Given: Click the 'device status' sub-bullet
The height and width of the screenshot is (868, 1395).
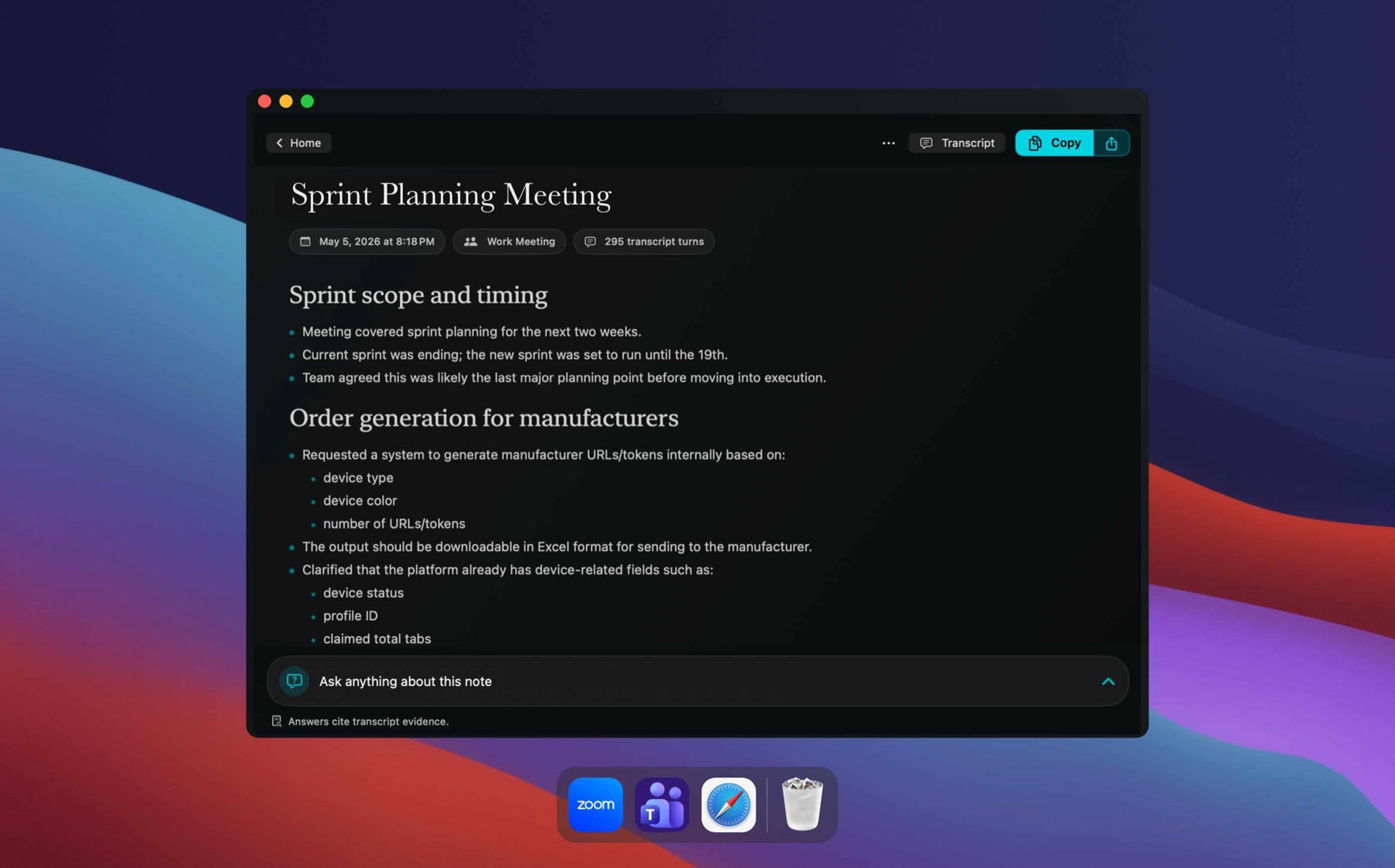Looking at the screenshot, I should pos(363,593).
